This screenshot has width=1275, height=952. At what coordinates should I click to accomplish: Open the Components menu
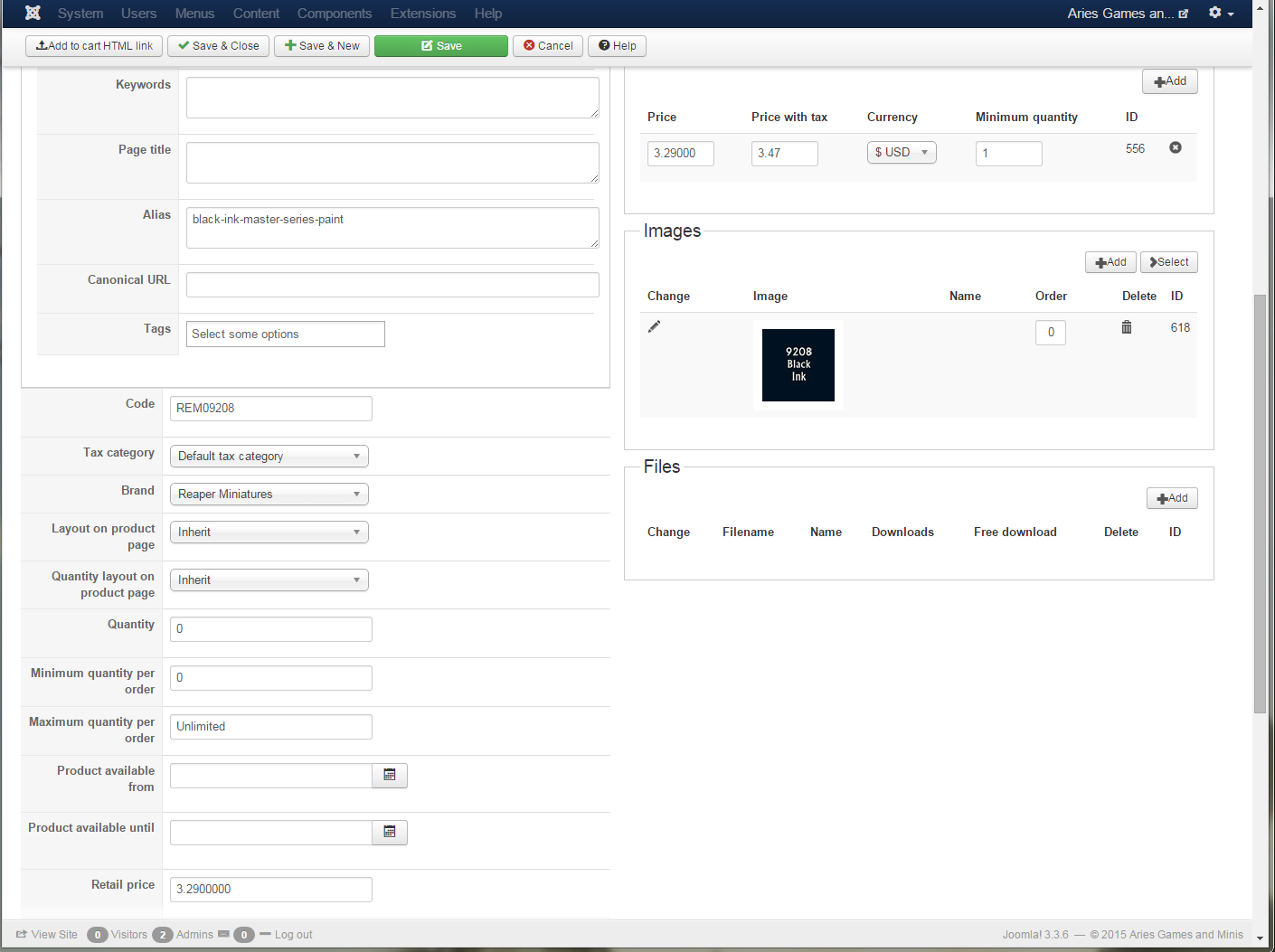pyautogui.click(x=335, y=14)
